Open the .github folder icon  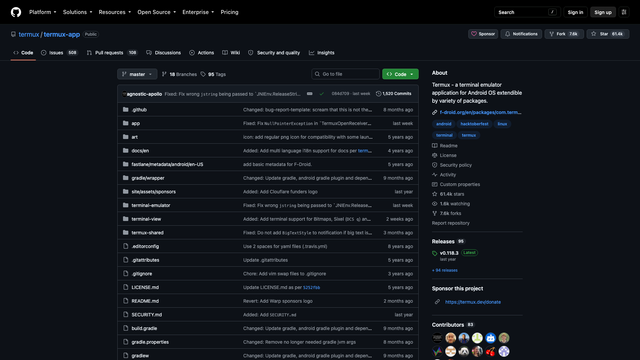(126, 109)
